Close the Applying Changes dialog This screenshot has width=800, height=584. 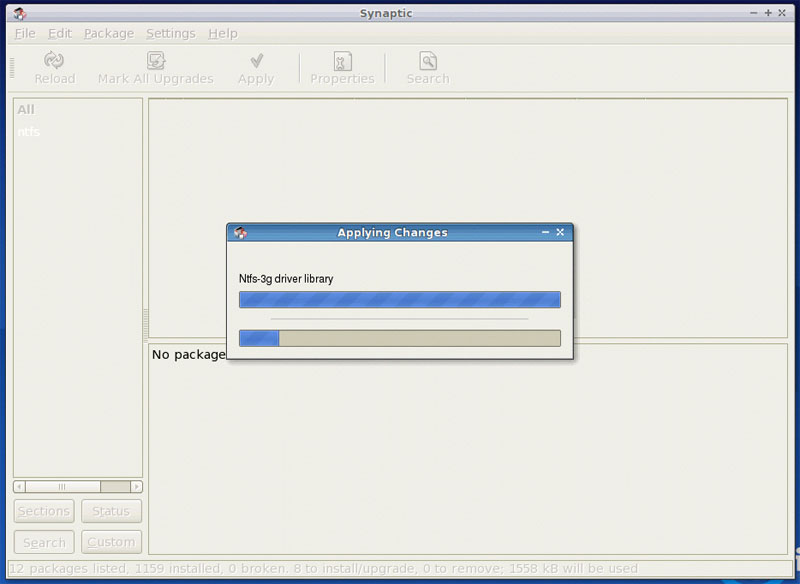[x=560, y=232]
